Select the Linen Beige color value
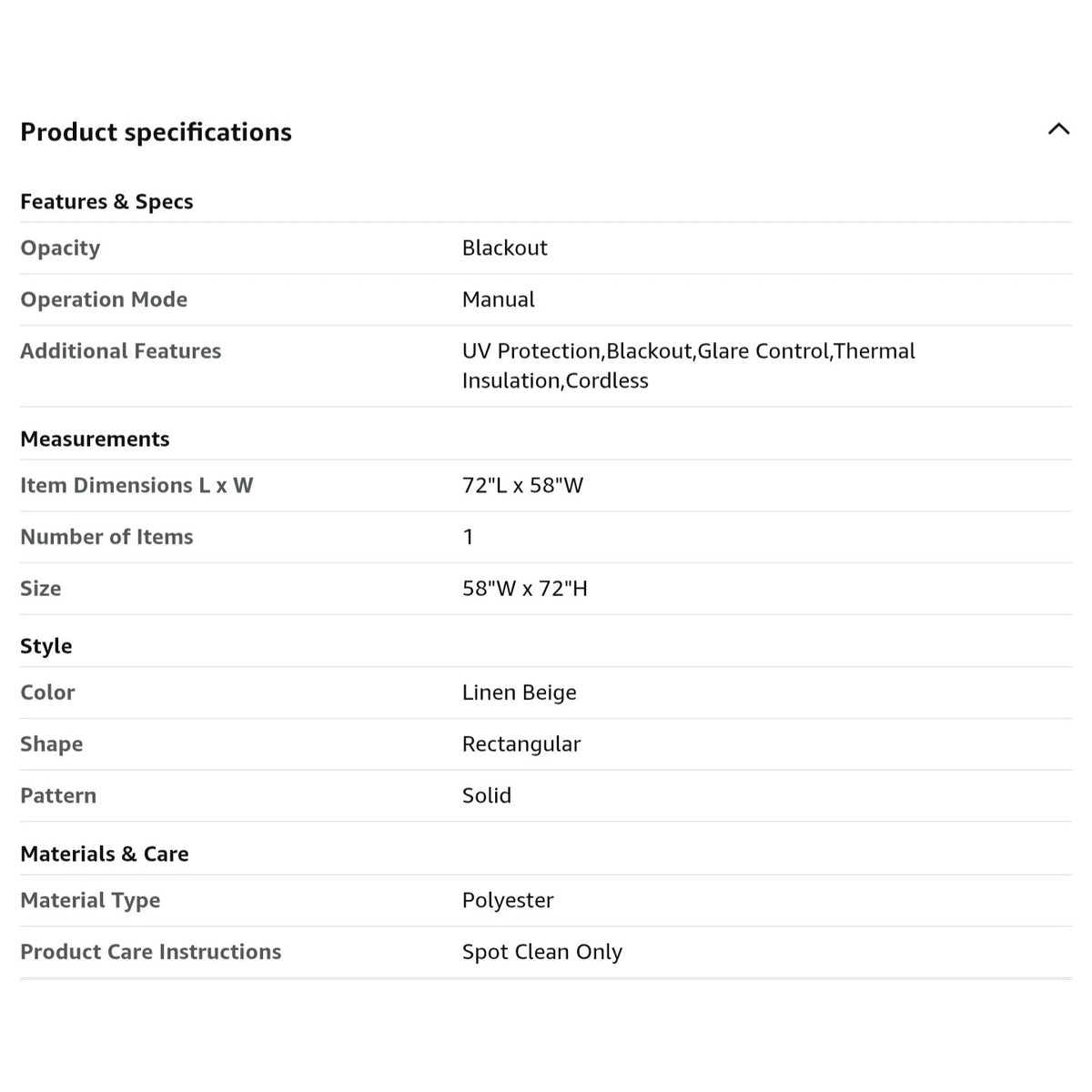Screen dimensions: 1092x1092 pos(519,693)
